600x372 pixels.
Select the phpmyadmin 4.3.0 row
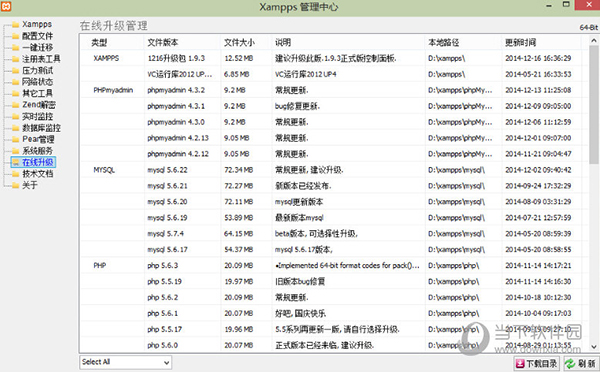click(335, 122)
